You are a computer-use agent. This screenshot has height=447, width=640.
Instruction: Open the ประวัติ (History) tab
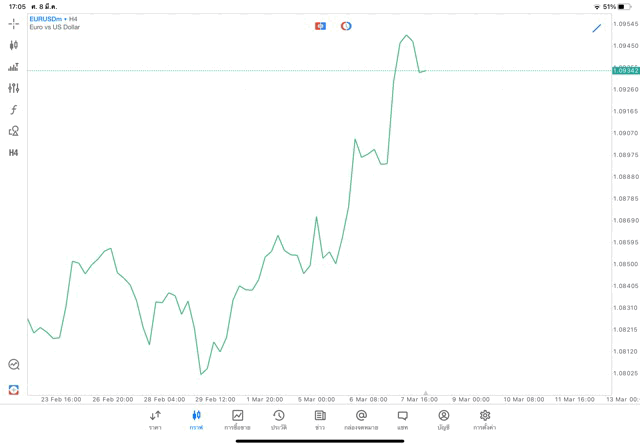tap(278, 419)
